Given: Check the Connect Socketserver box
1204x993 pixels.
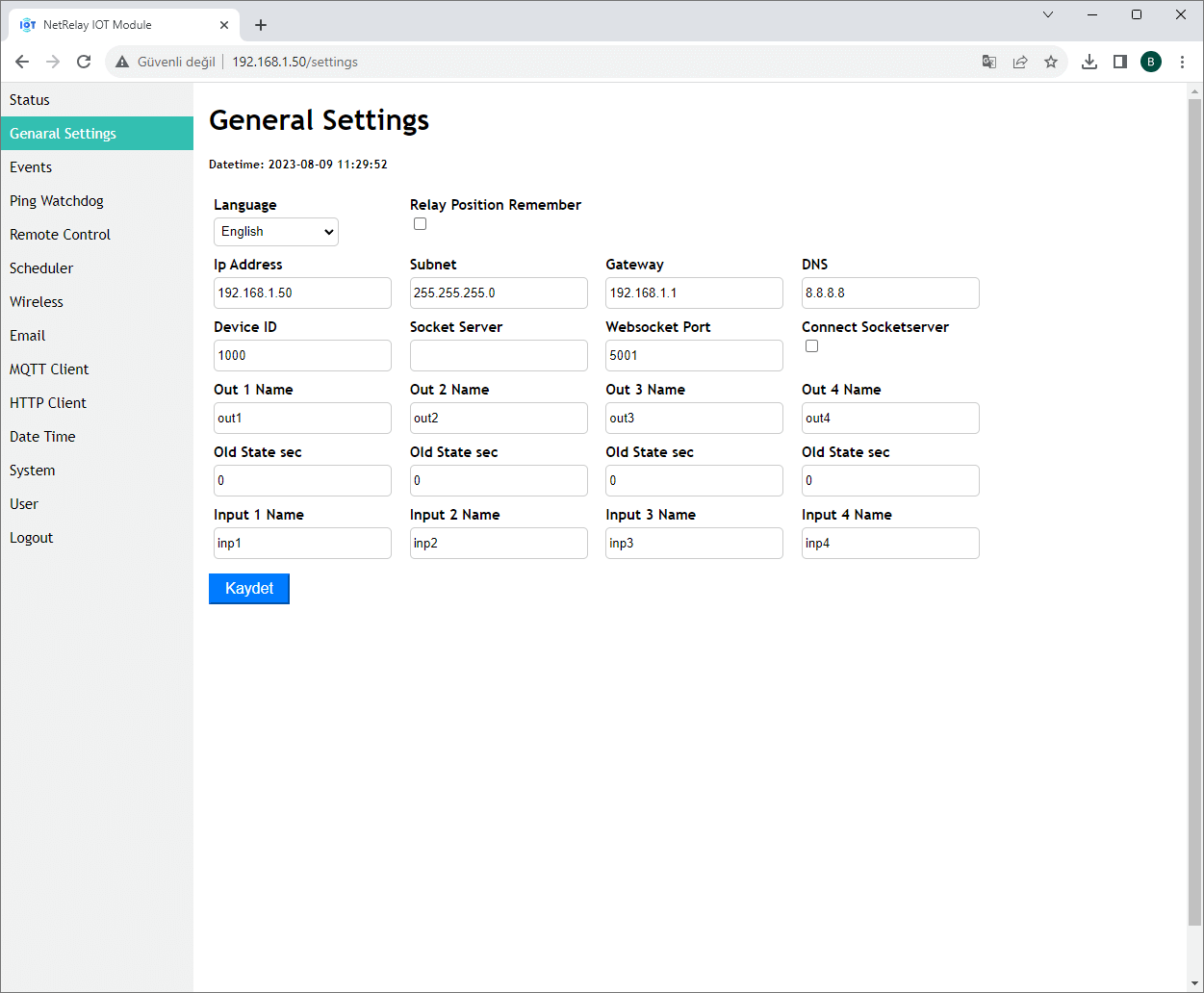Looking at the screenshot, I should click(x=811, y=346).
